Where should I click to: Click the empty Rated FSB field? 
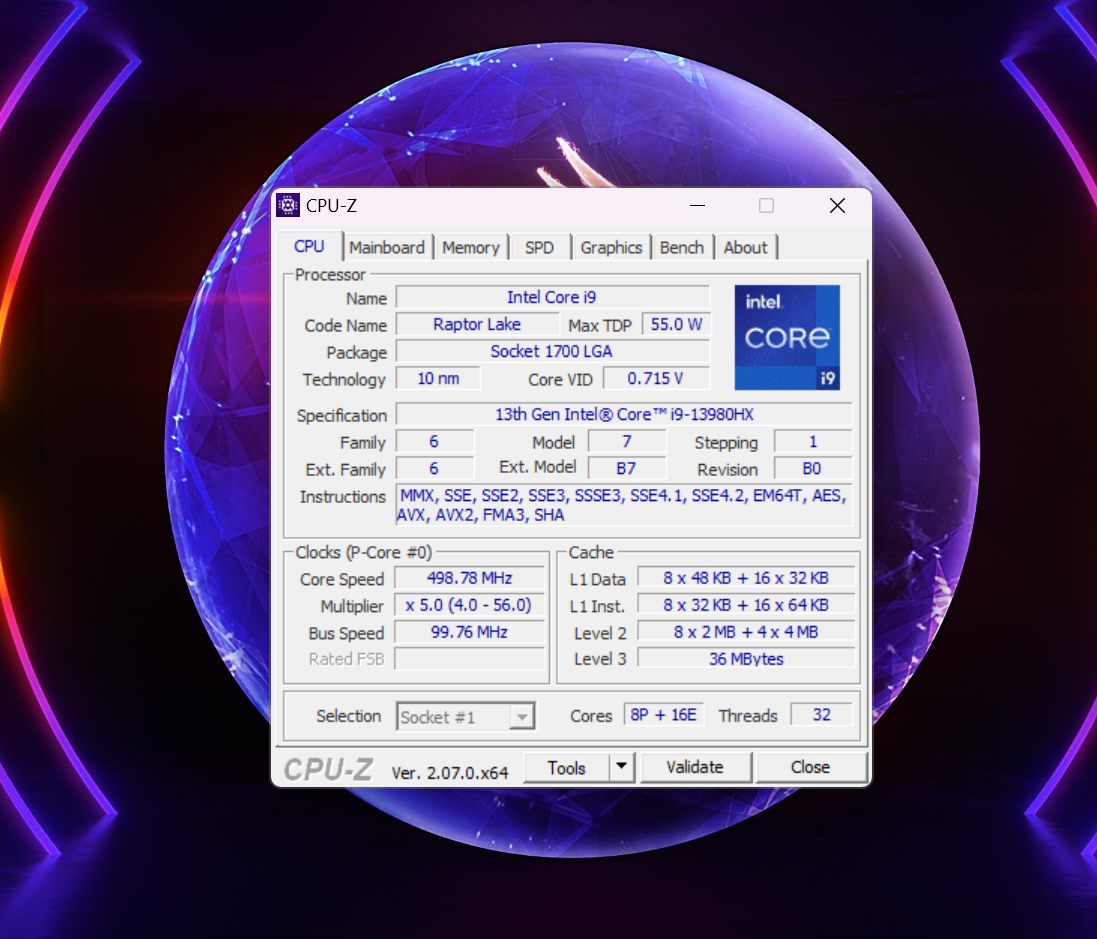click(x=469, y=659)
